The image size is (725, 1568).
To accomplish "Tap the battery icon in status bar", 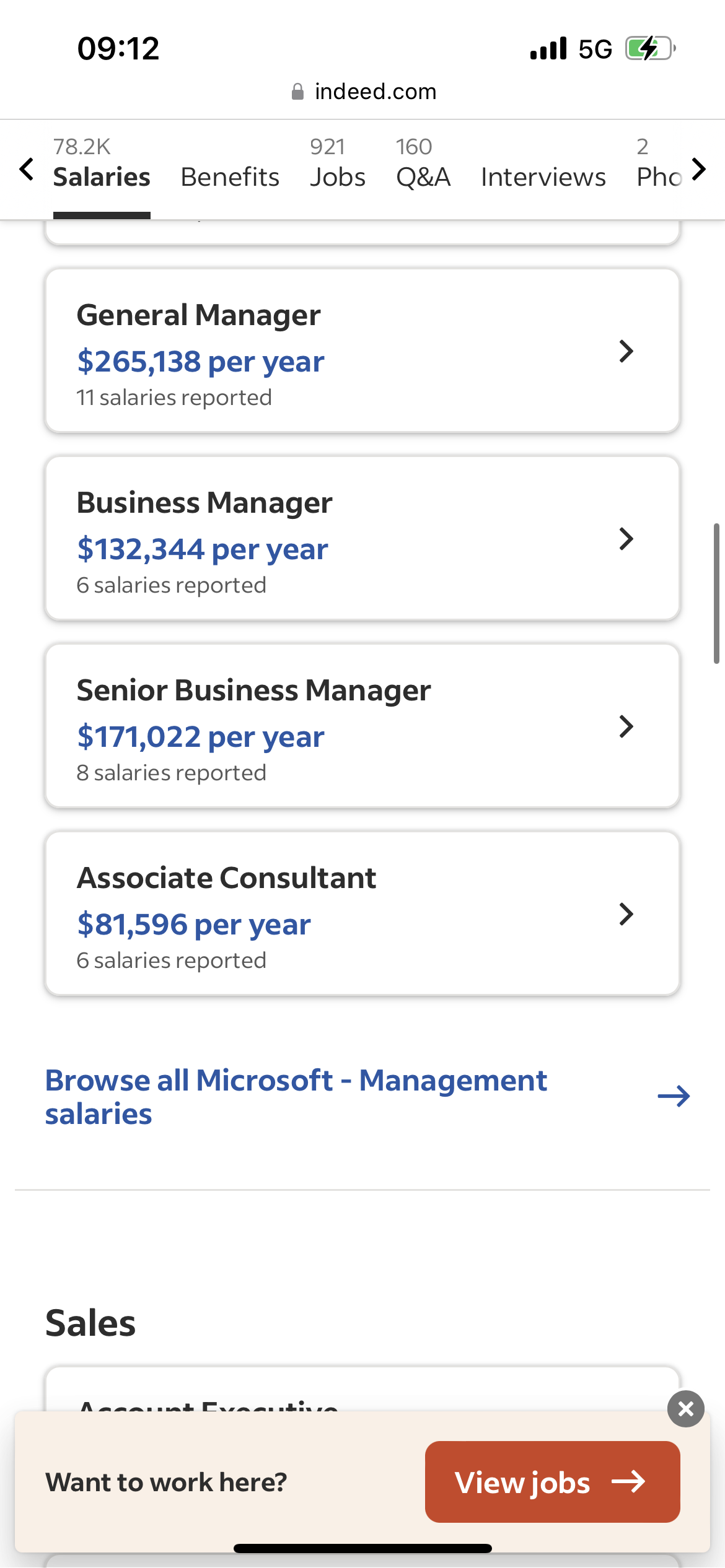I will click(650, 48).
